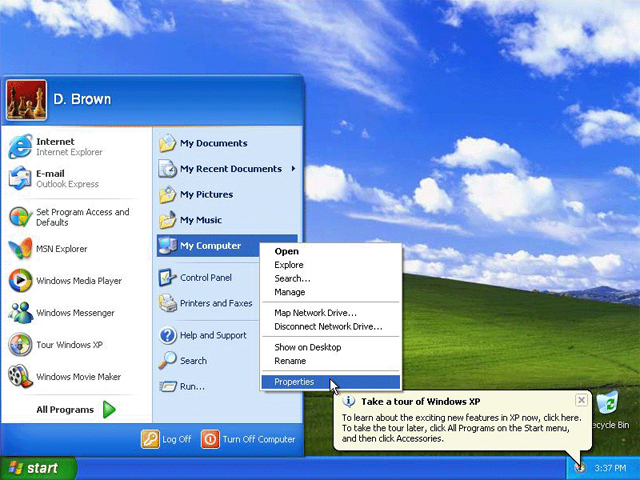Click the Outlook Express subtitle text
This screenshot has width=640, height=480.
(67, 184)
